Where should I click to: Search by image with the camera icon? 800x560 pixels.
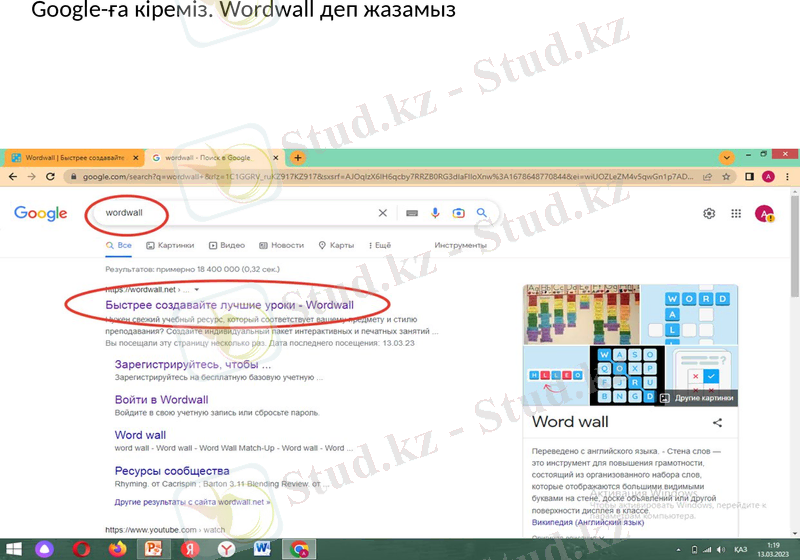click(459, 213)
